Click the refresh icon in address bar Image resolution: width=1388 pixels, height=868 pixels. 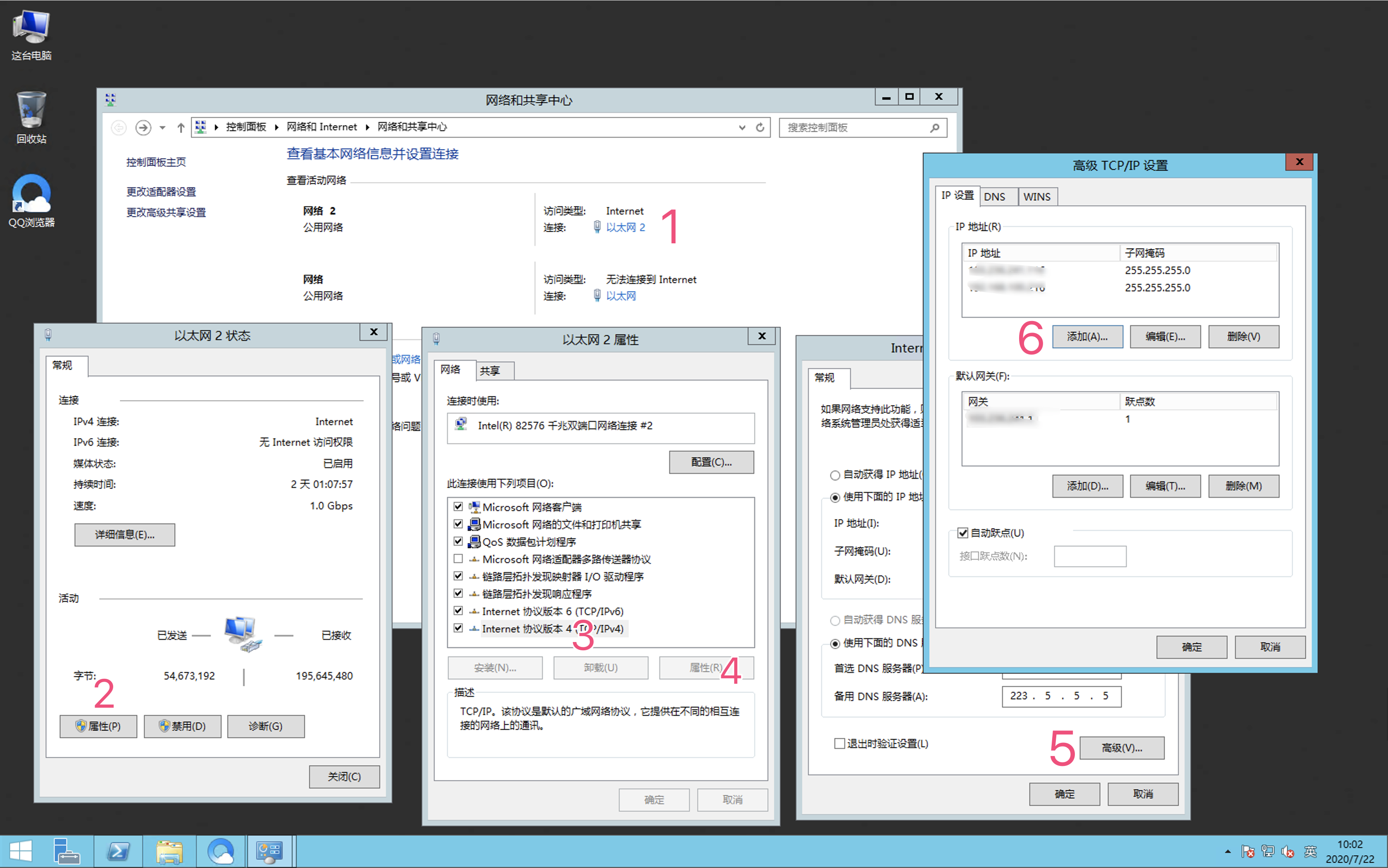760,127
